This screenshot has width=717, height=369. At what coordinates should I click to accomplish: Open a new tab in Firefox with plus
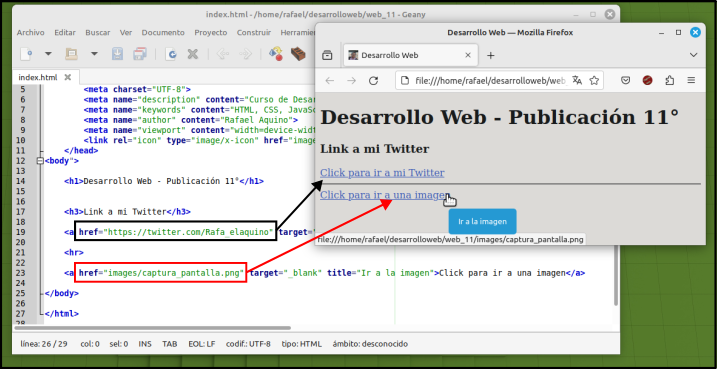click(x=491, y=55)
